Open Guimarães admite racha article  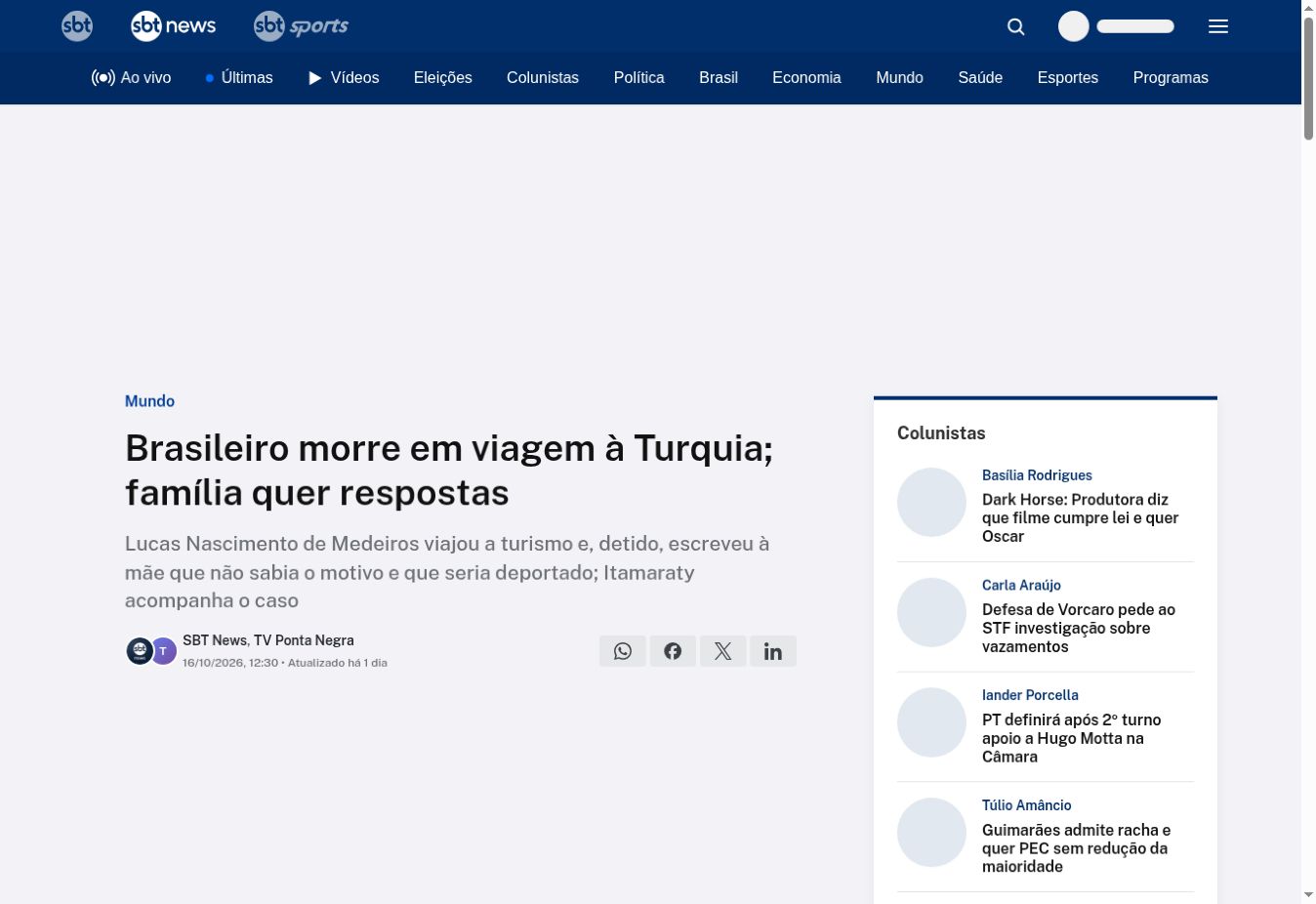click(1076, 848)
